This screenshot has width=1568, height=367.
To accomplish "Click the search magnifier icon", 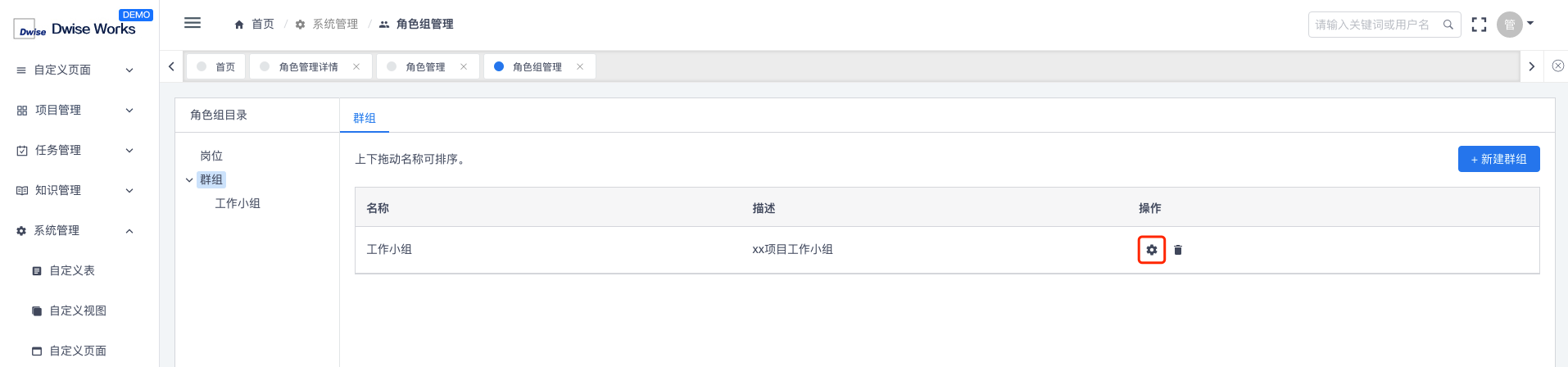I will pyautogui.click(x=1448, y=25).
